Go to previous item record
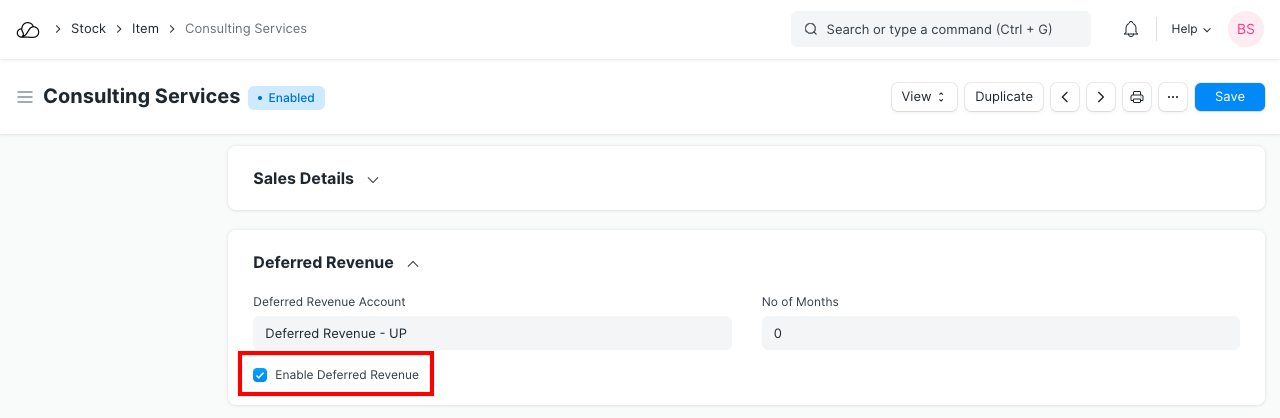Viewport: 1280px width, 418px height. click(x=1065, y=97)
